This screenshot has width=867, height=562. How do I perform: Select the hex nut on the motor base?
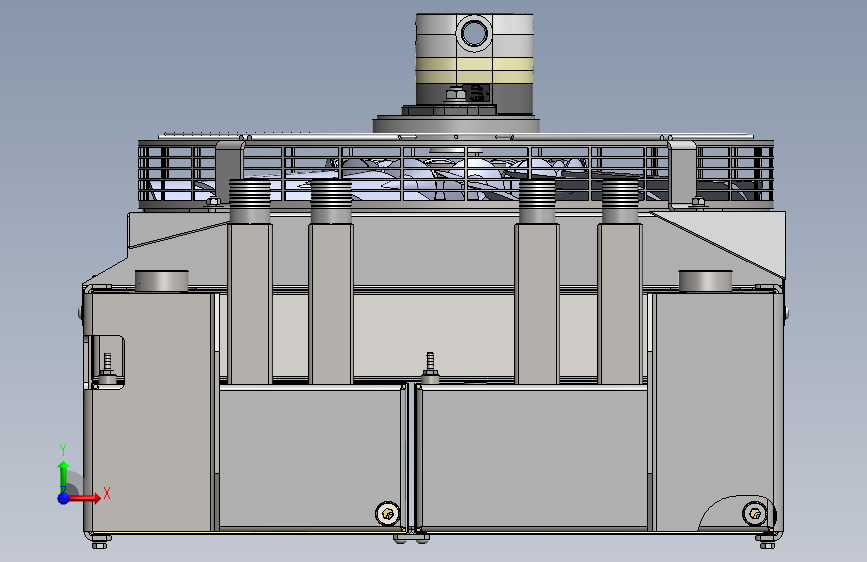(456, 94)
